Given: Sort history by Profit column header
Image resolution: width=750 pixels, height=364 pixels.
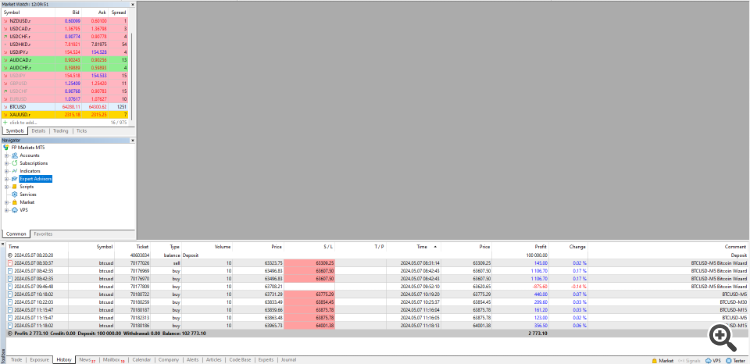Looking at the screenshot, I should pos(520,246).
